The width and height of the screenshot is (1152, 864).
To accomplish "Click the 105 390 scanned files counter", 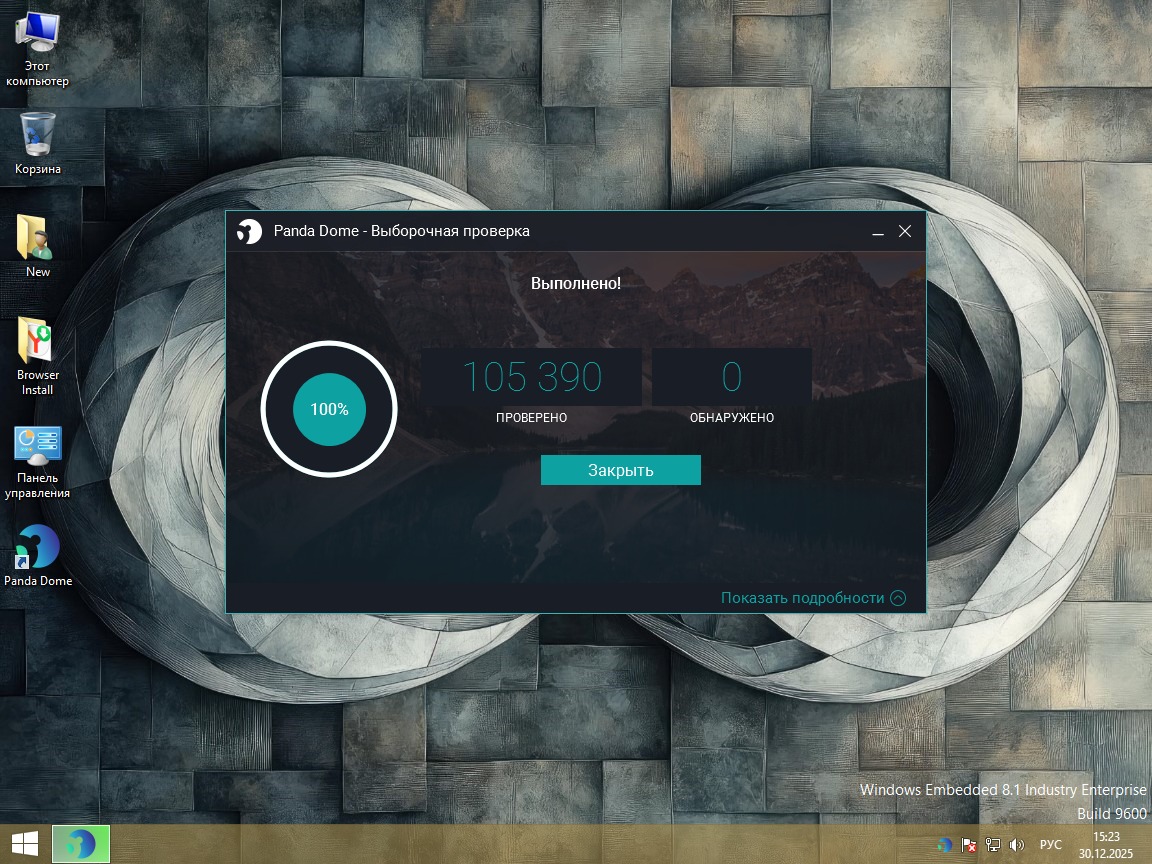I will click(x=531, y=377).
